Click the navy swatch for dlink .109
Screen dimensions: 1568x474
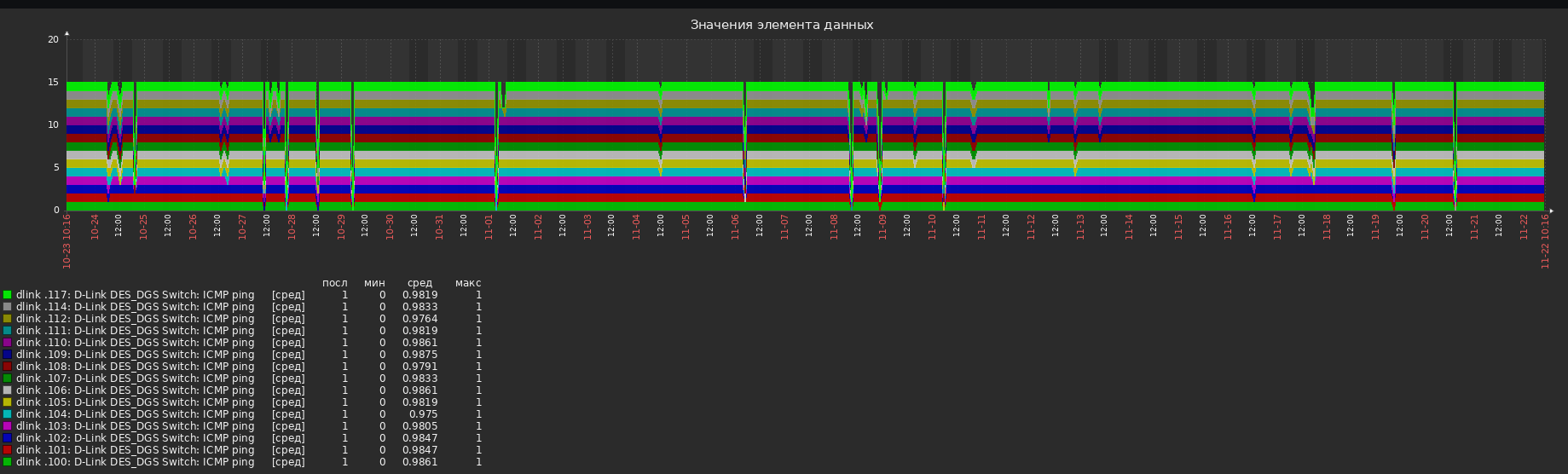point(7,355)
